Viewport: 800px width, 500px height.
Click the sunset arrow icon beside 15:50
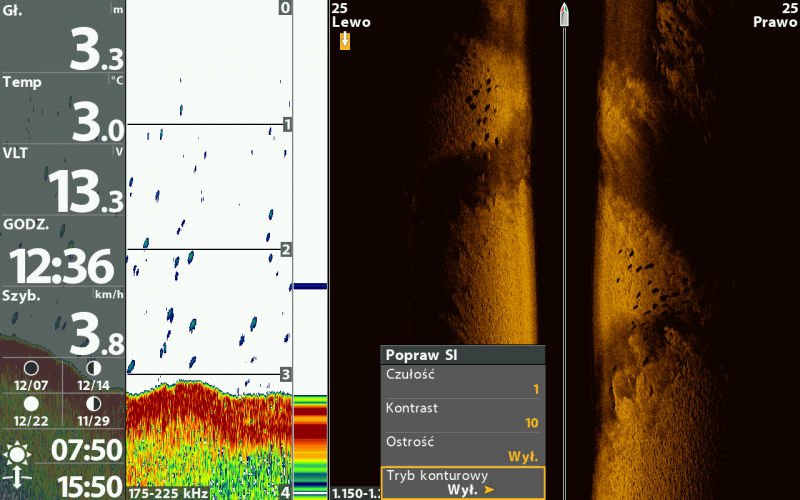click(17, 485)
